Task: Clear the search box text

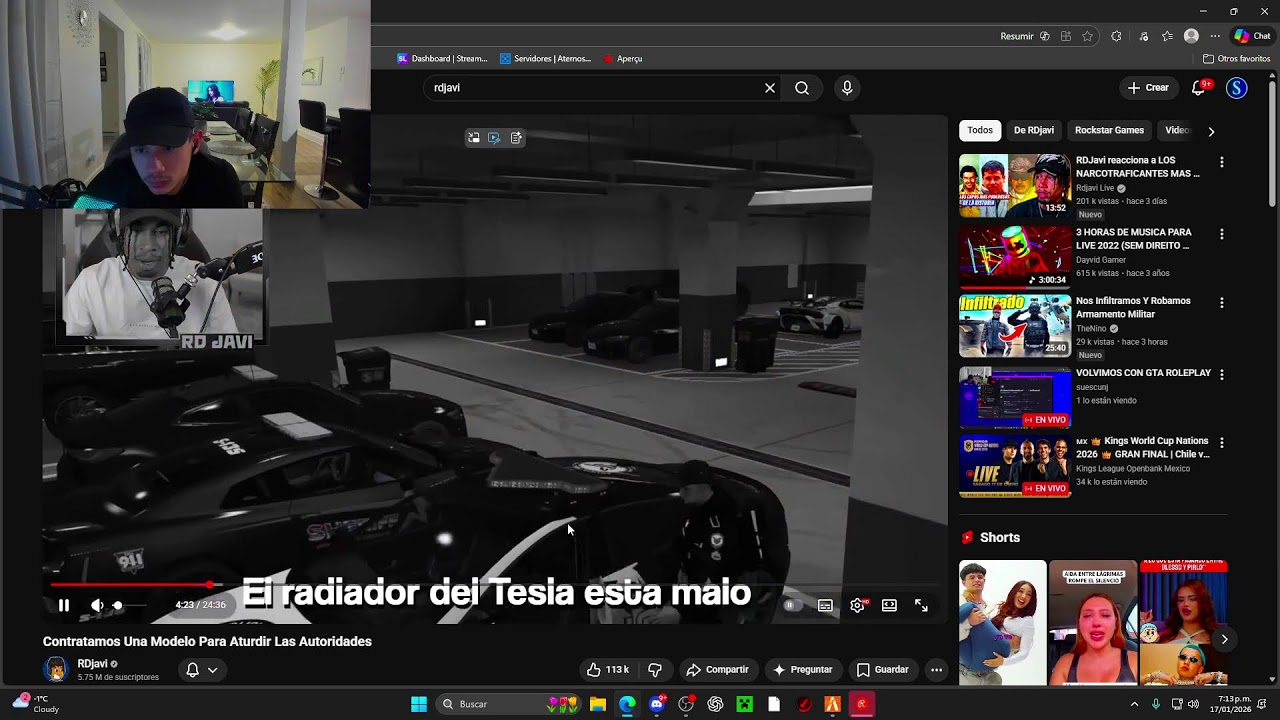Action: [770, 88]
